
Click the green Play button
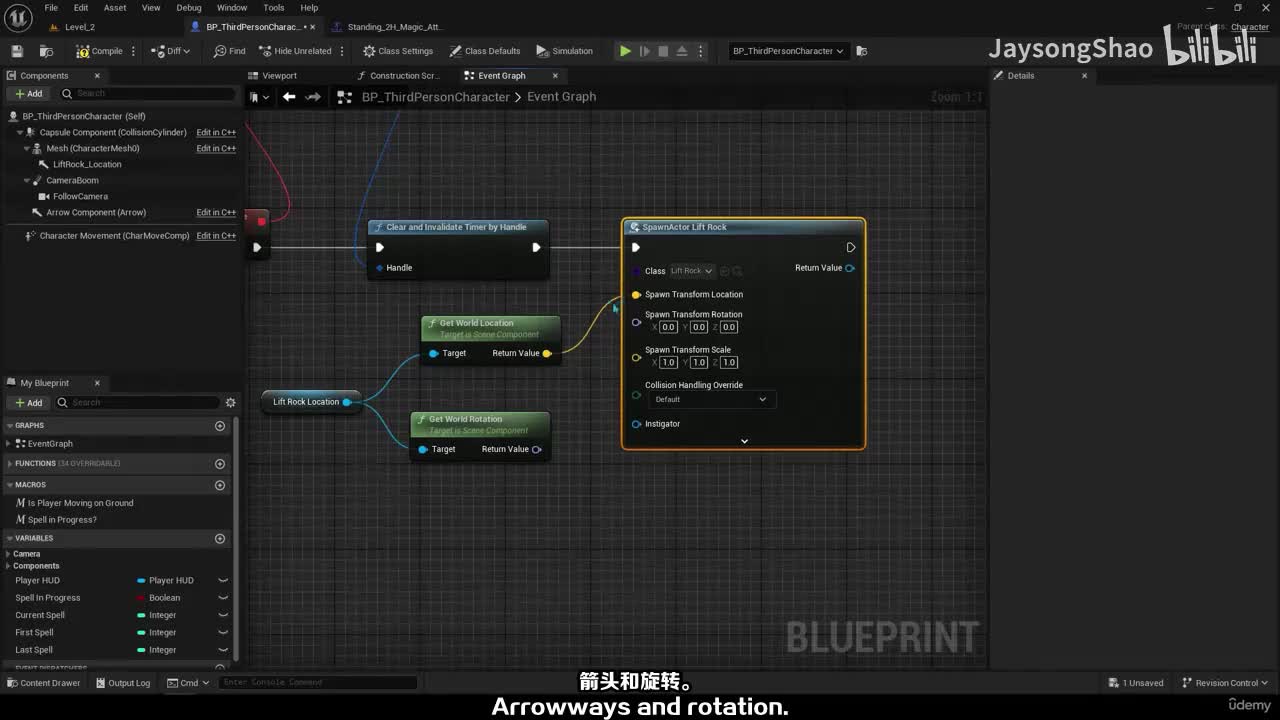click(625, 51)
